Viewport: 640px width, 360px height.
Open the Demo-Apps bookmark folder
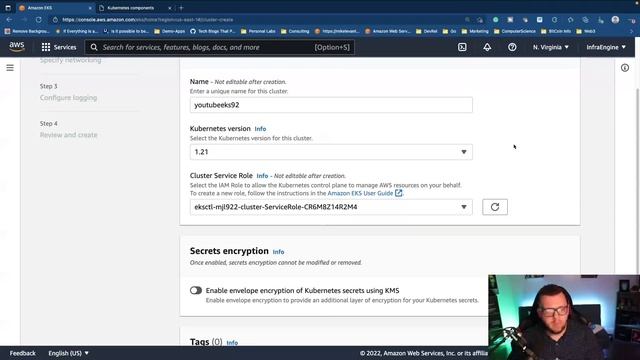(169, 31)
